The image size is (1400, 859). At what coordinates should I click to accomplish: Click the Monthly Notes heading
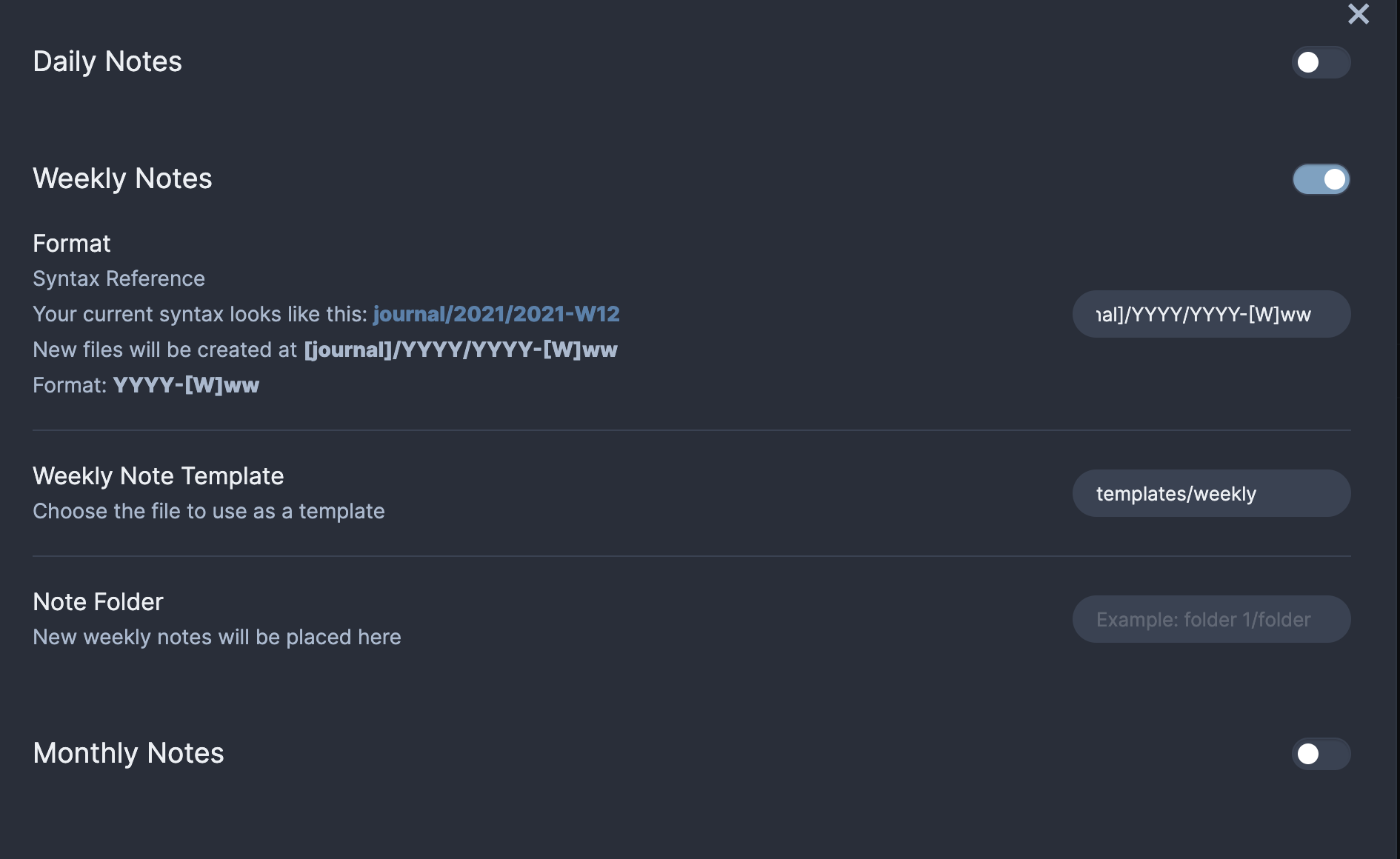pyautogui.click(x=128, y=753)
